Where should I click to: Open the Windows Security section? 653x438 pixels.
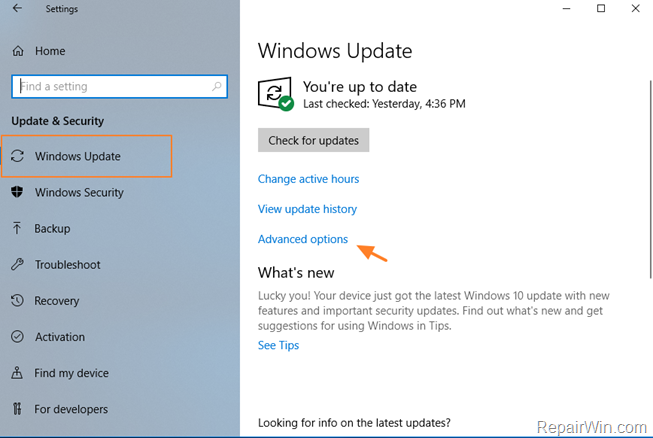(x=79, y=192)
